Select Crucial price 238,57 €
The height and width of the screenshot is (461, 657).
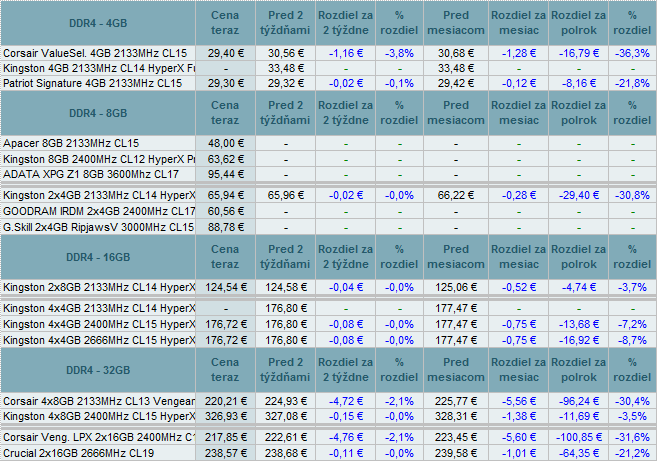point(225,453)
